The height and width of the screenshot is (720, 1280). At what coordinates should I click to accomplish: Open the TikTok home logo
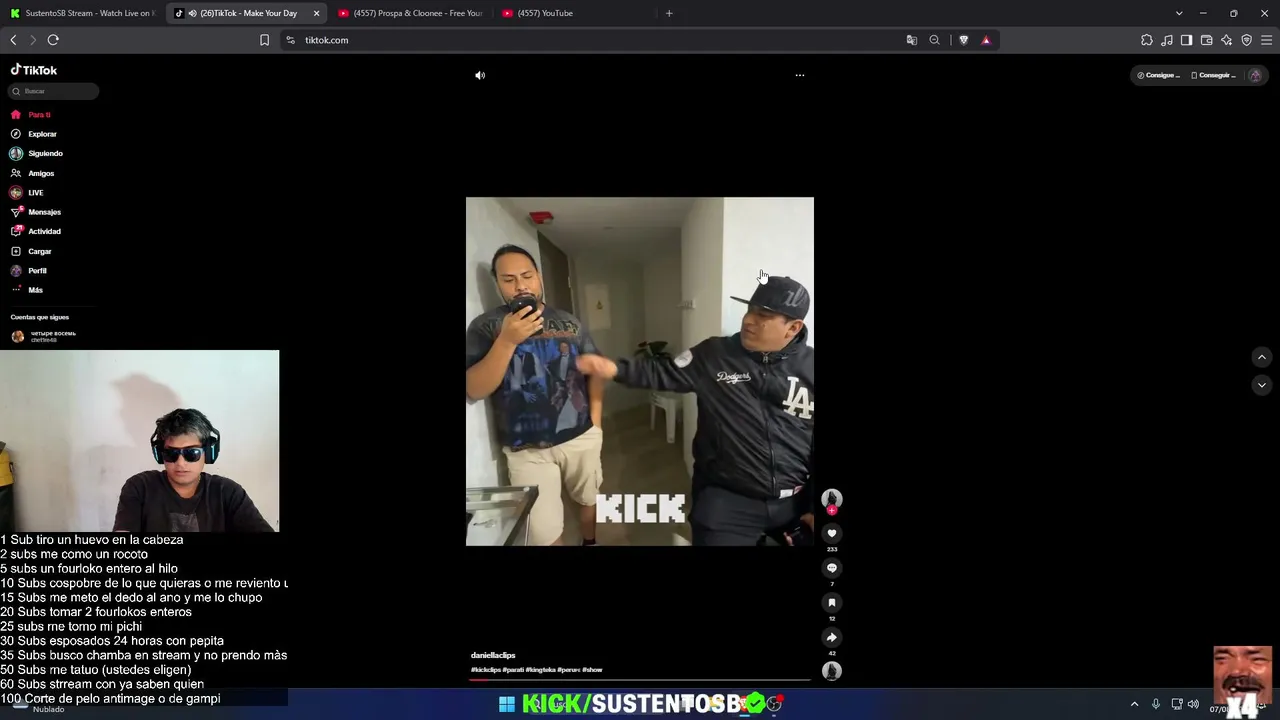tap(34, 70)
